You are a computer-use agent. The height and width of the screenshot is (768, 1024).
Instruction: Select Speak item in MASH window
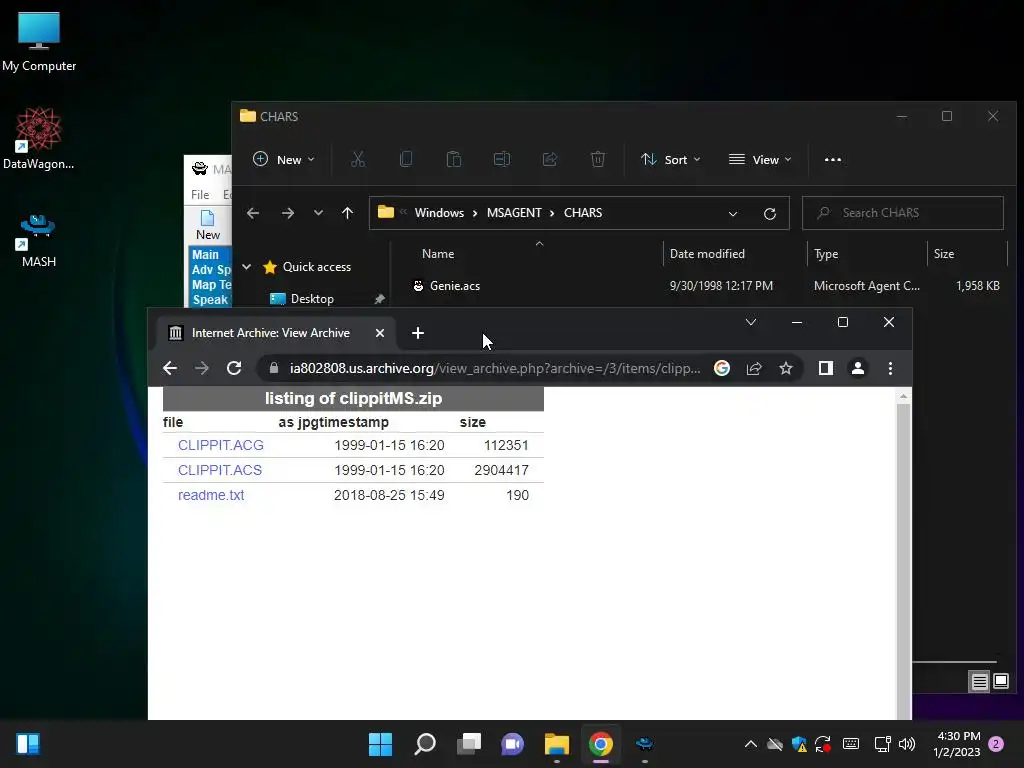pos(210,300)
